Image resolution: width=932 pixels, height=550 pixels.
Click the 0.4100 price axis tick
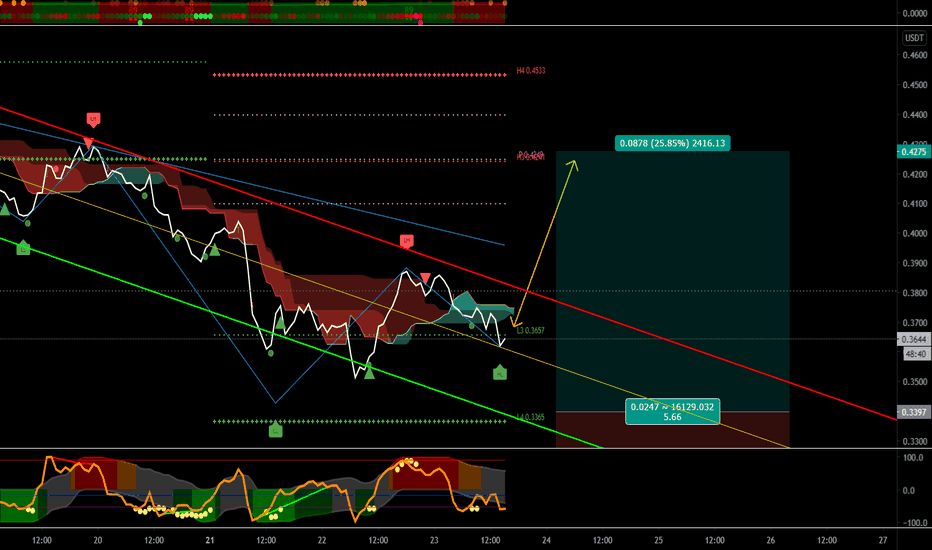coord(914,203)
